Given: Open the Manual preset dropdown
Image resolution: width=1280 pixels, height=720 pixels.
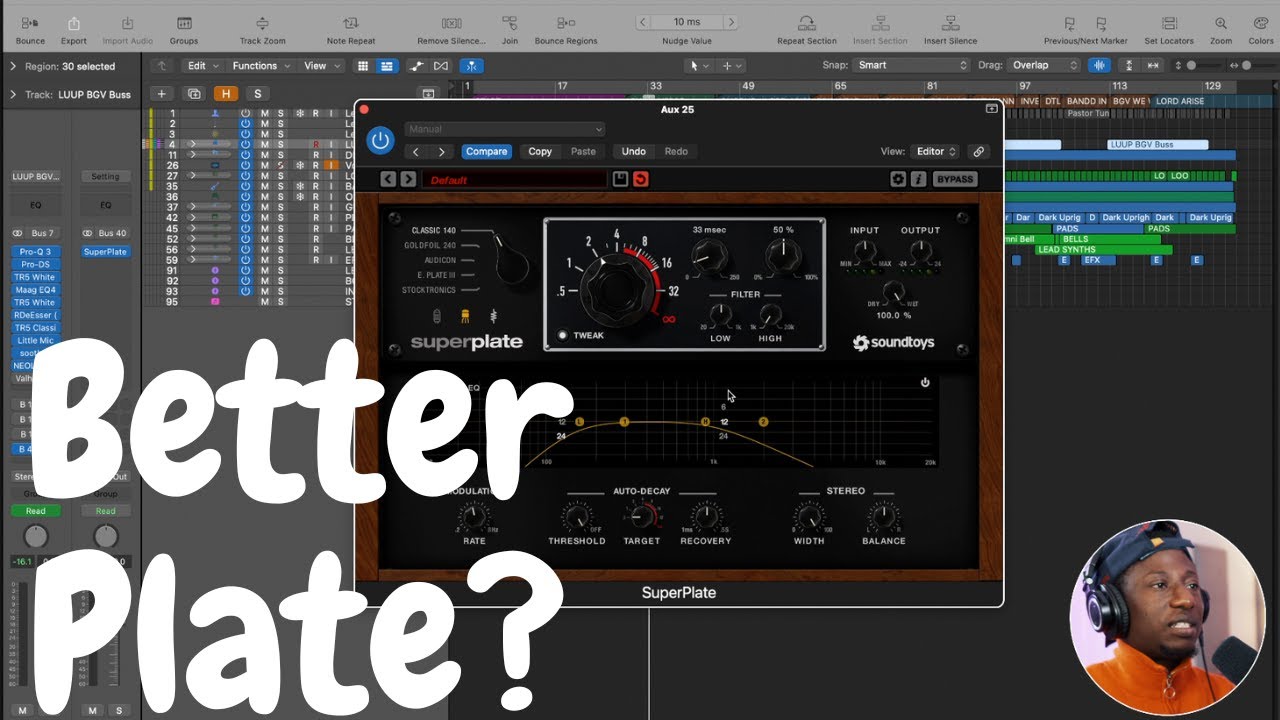Looking at the screenshot, I should pos(505,129).
